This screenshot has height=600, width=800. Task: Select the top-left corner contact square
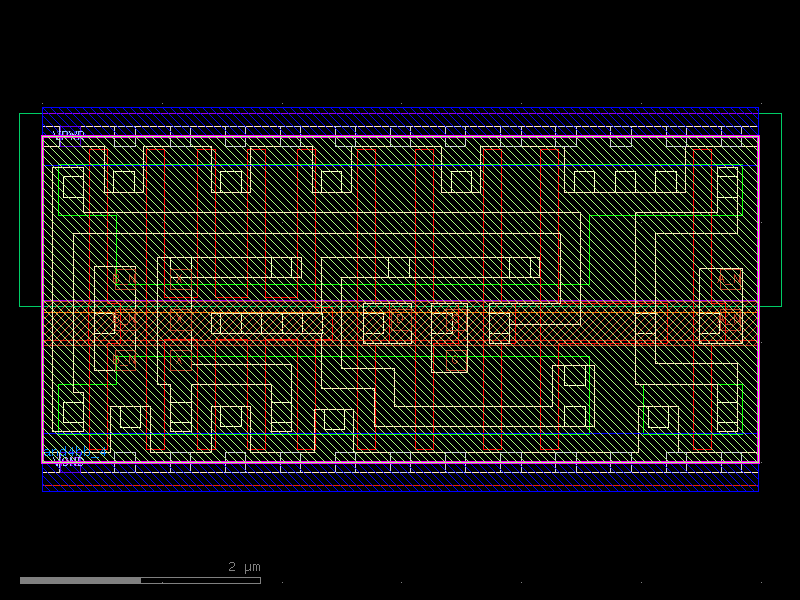(x=73, y=187)
